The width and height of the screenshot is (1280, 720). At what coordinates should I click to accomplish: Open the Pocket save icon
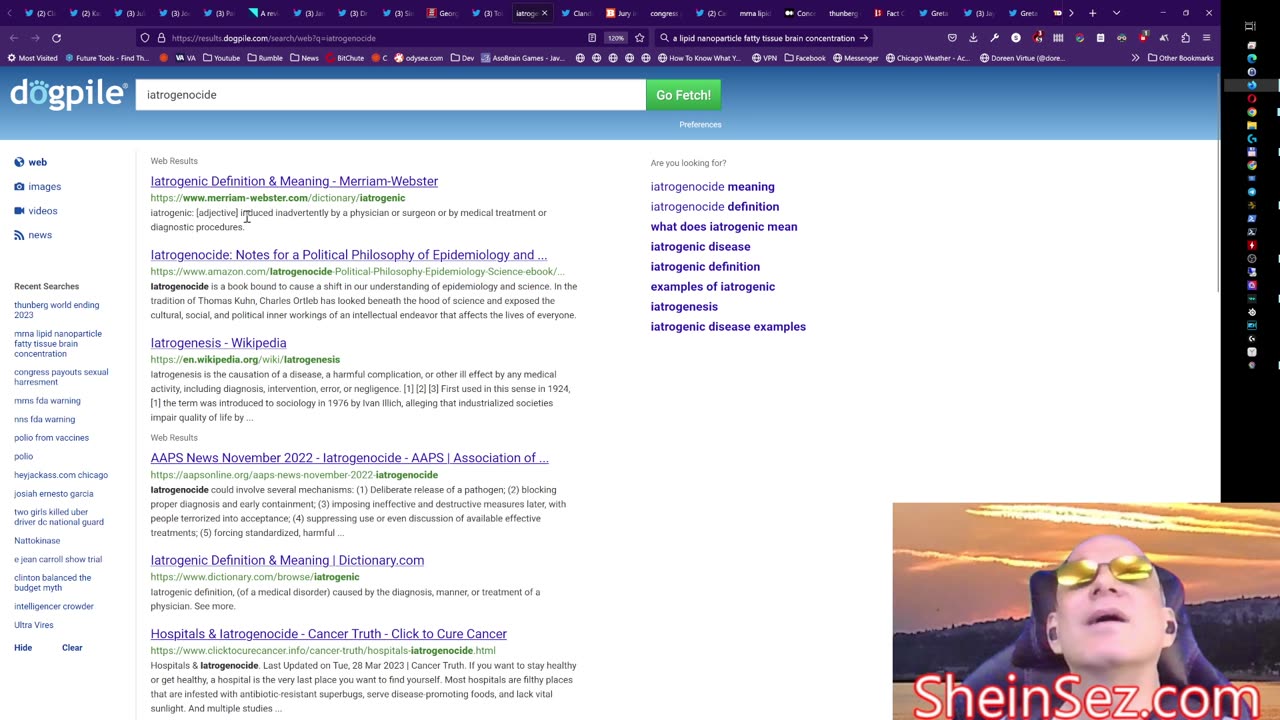[952, 38]
